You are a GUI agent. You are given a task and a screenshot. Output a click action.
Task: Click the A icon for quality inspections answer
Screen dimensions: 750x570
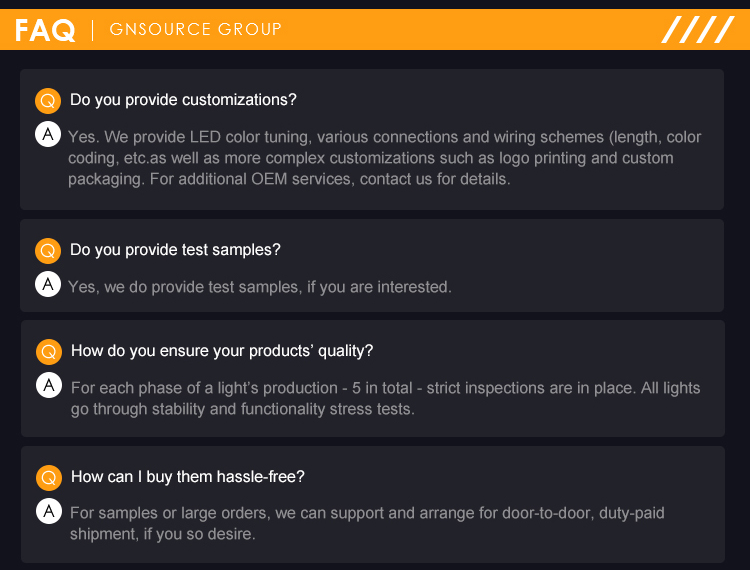(x=49, y=385)
